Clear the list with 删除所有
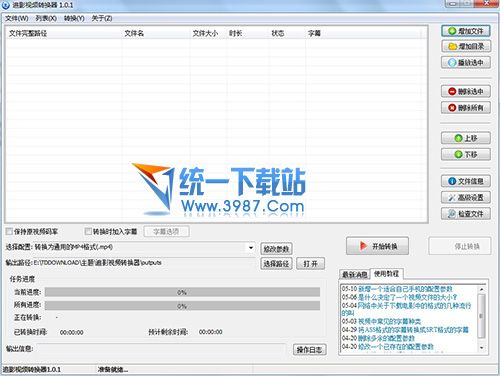This screenshot has height=376, width=500. pyautogui.click(x=466, y=108)
